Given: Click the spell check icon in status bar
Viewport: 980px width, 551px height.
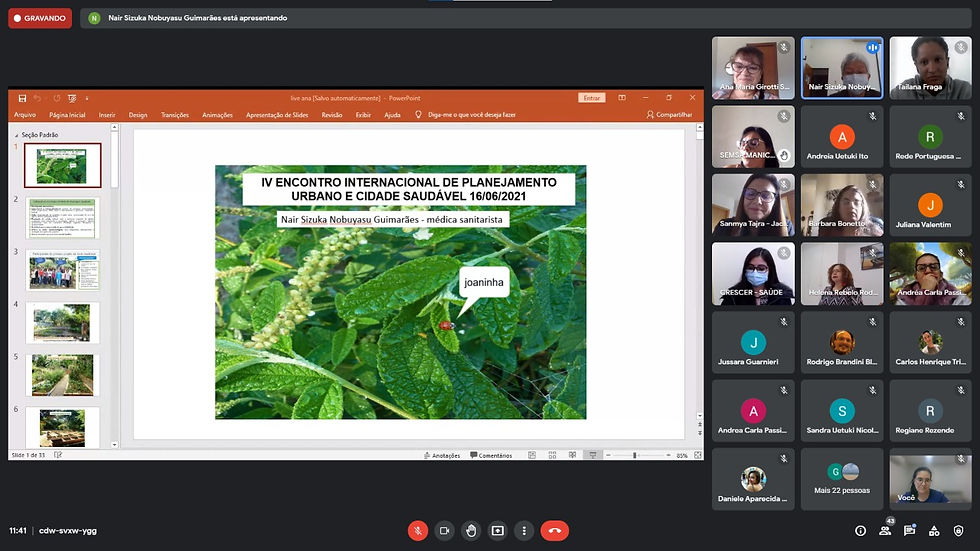Looking at the screenshot, I should point(58,455).
